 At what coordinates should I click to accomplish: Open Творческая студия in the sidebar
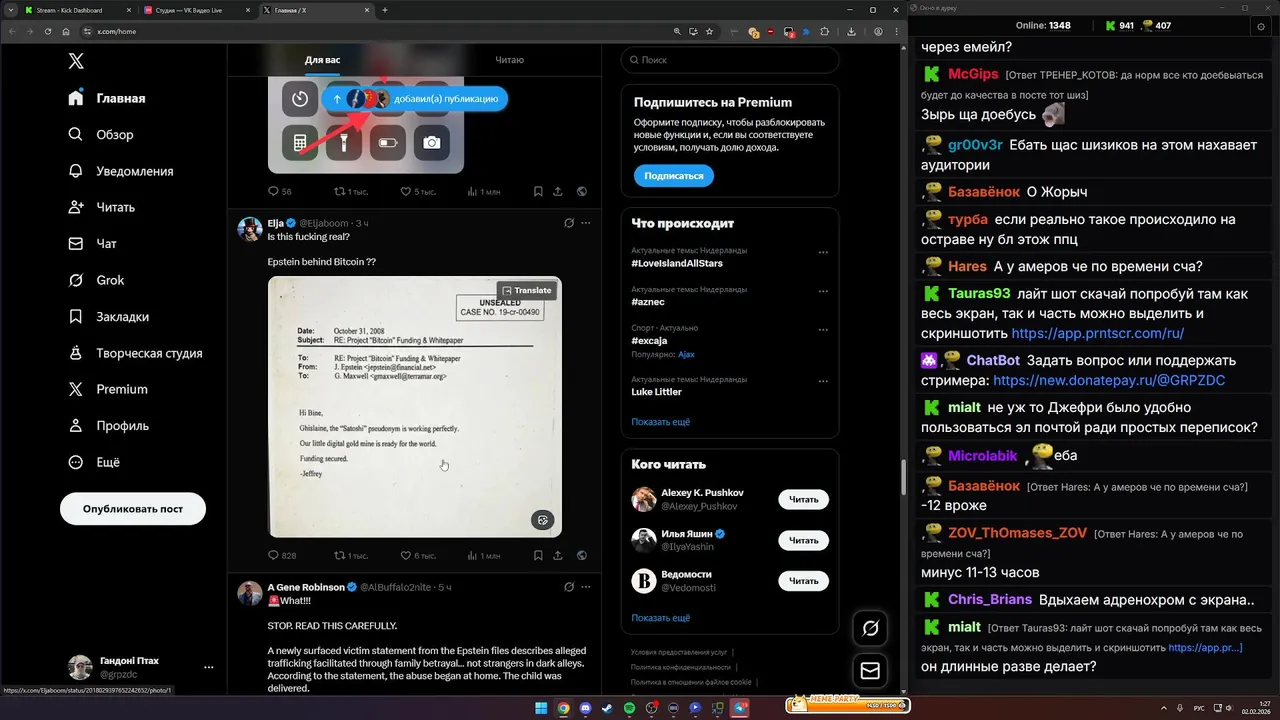[x=135, y=353]
